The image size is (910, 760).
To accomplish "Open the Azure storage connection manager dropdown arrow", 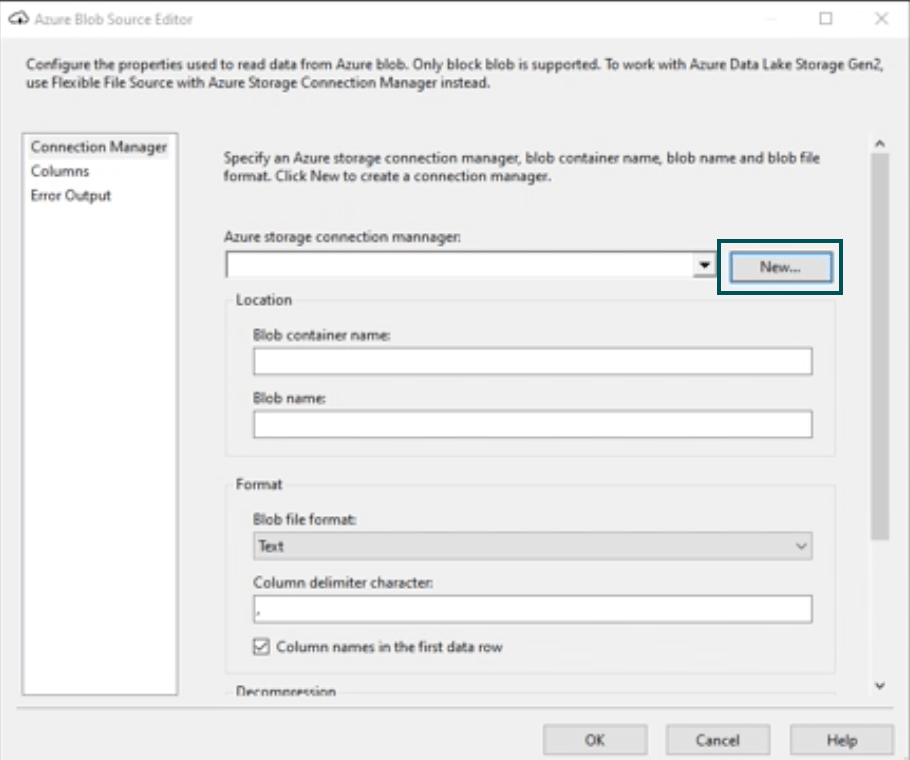I will click(x=705, y=265).
